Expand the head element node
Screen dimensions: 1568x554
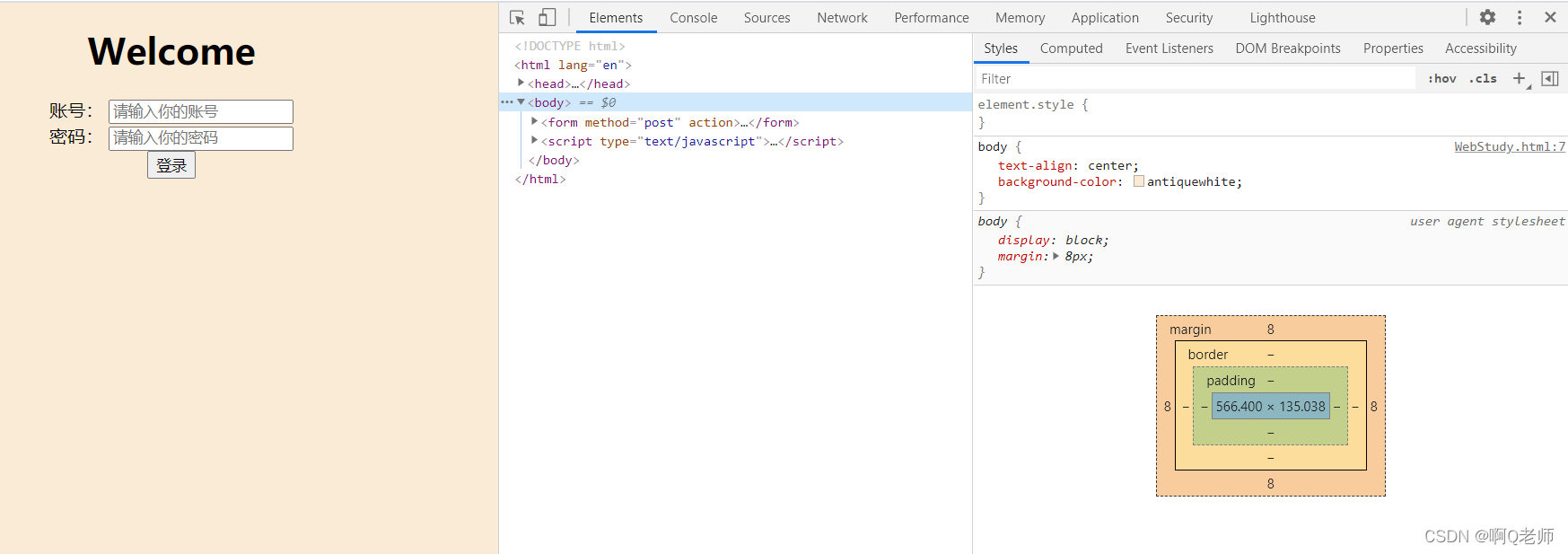pos(521,83)
